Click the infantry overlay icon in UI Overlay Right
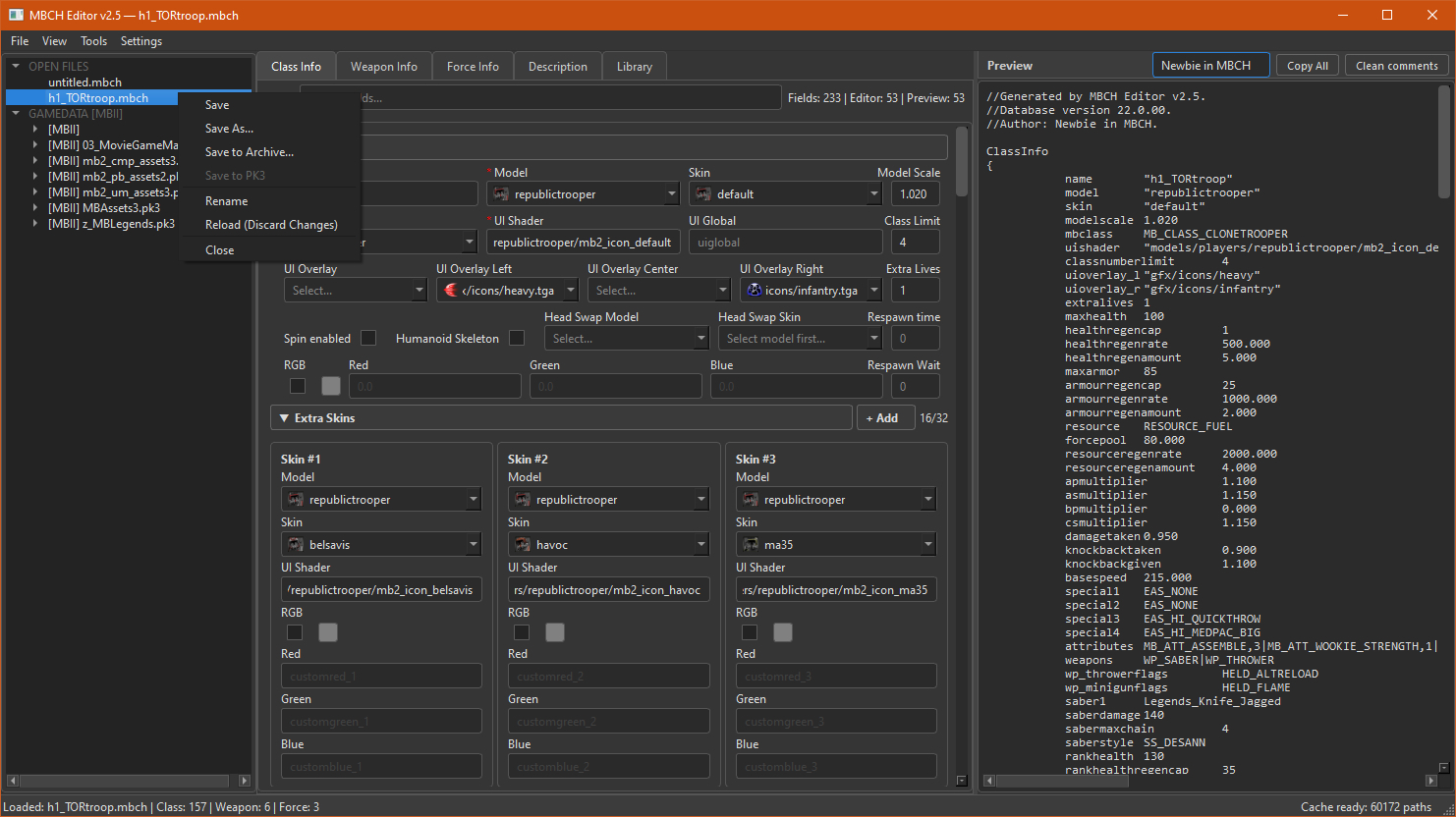Image resolution: width=1456 pixels, height=817 pixels. [x=755, y=291]
